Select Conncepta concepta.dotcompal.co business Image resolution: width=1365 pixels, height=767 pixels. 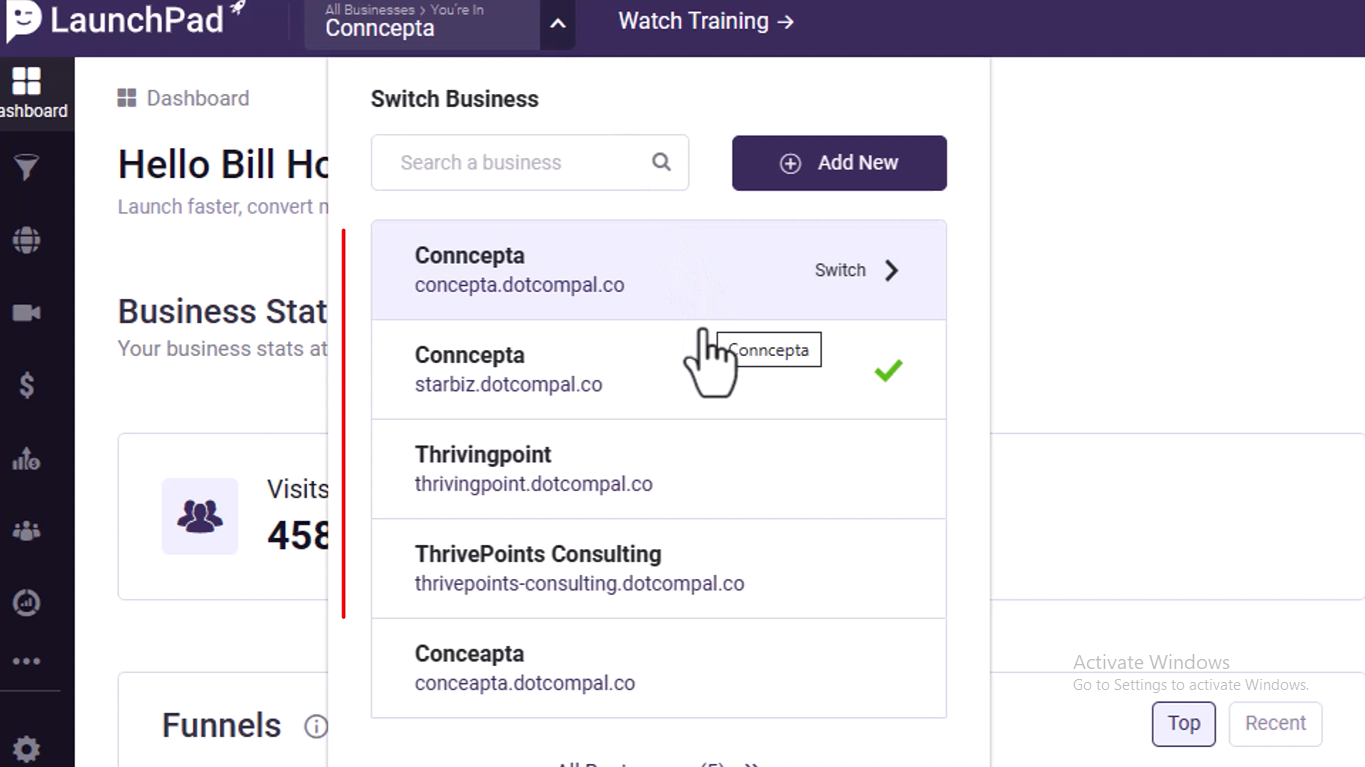(659, 270)
